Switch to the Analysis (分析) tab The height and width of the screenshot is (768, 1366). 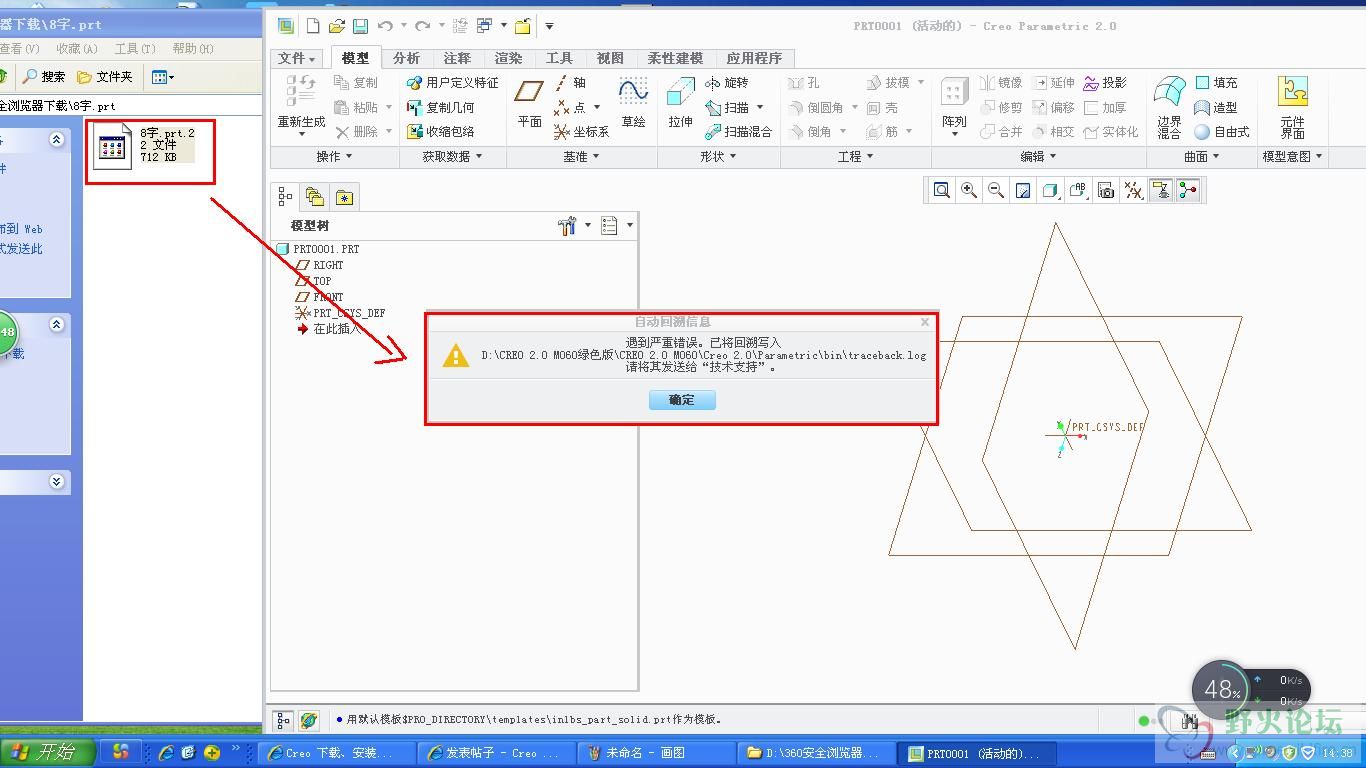407,58
